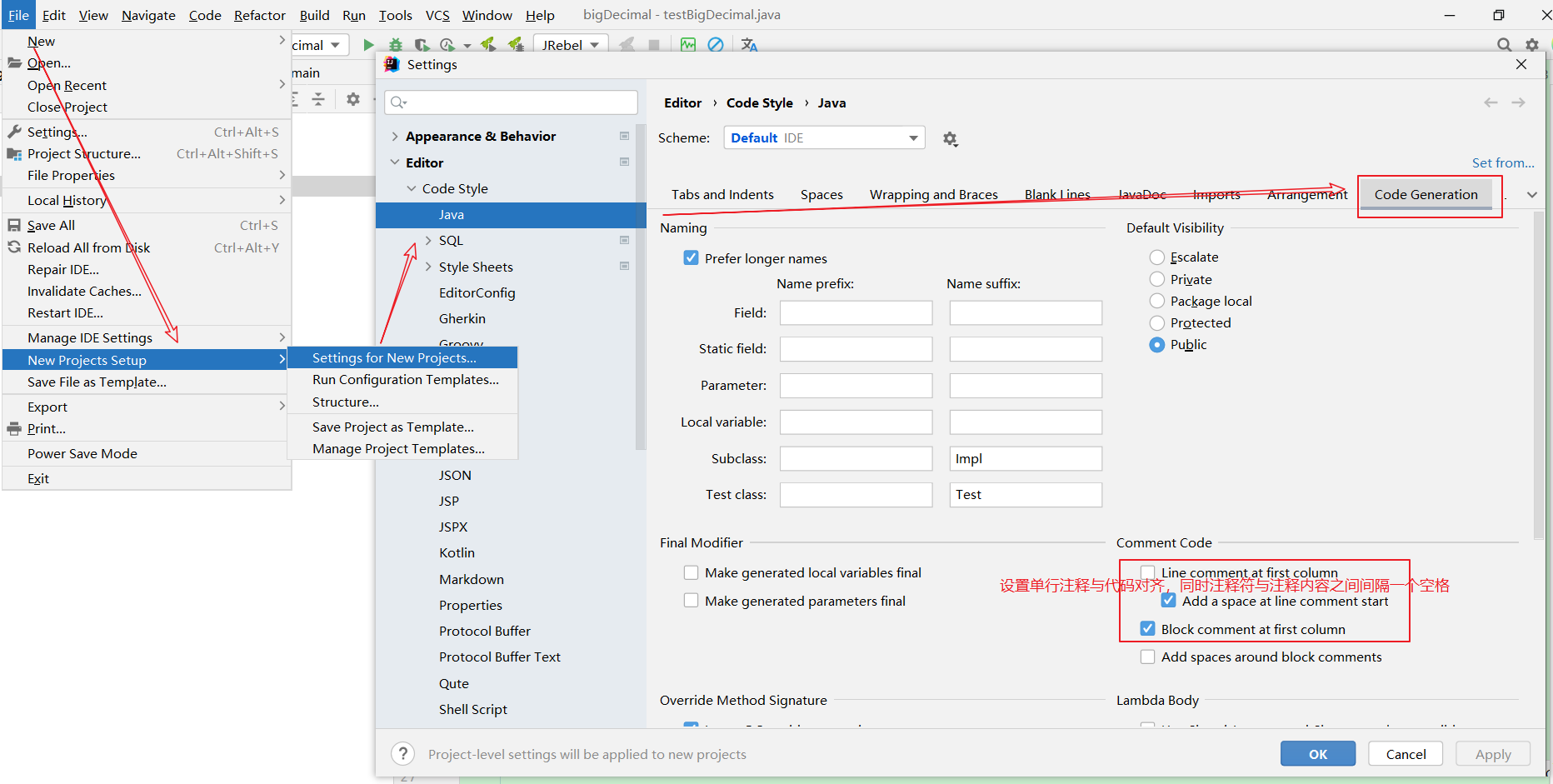The height and width of the screenshot is (784, 1553).
Task: Expand the Style Sheets node
Action: (428, 267)
